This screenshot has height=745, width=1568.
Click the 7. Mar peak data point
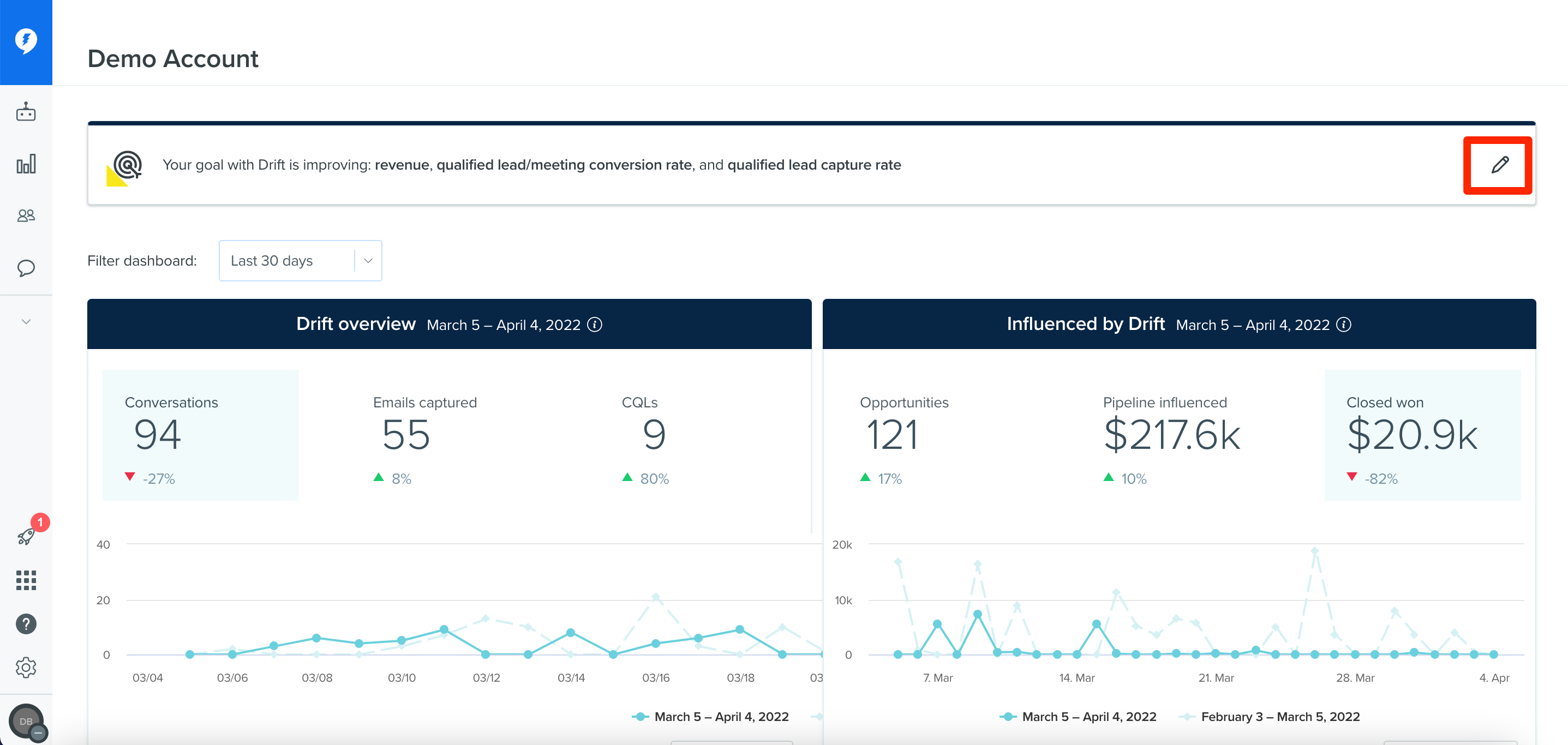tap(937, 624)
